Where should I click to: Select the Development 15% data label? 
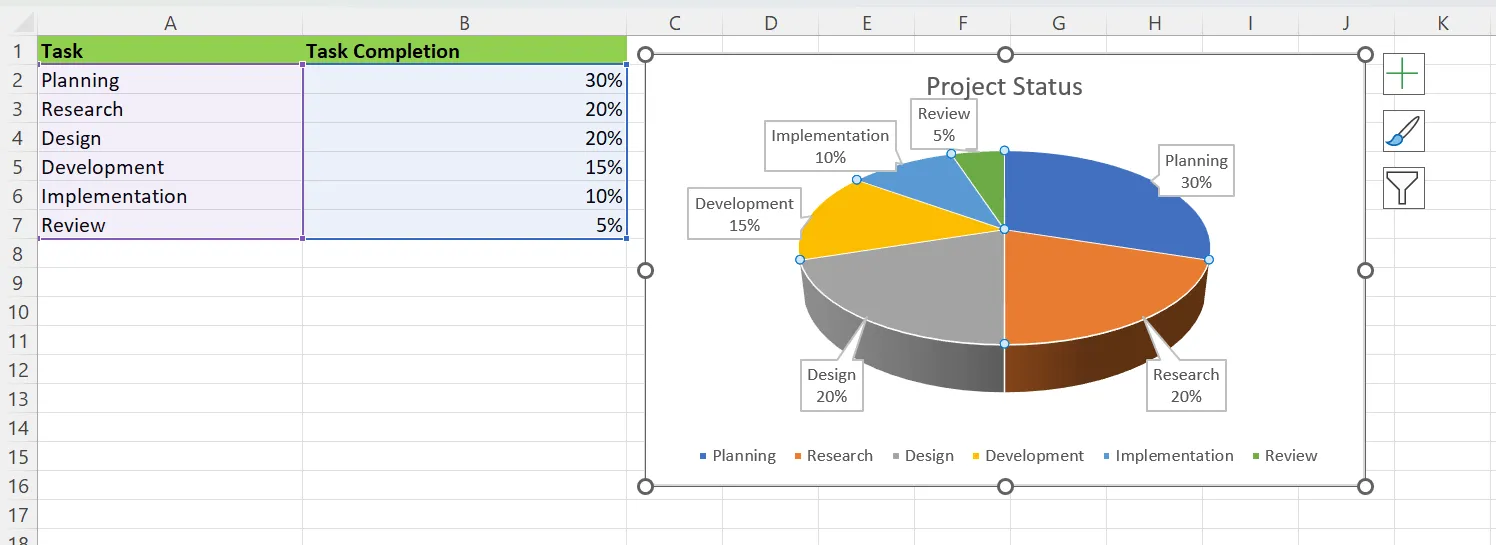(744, 214)
